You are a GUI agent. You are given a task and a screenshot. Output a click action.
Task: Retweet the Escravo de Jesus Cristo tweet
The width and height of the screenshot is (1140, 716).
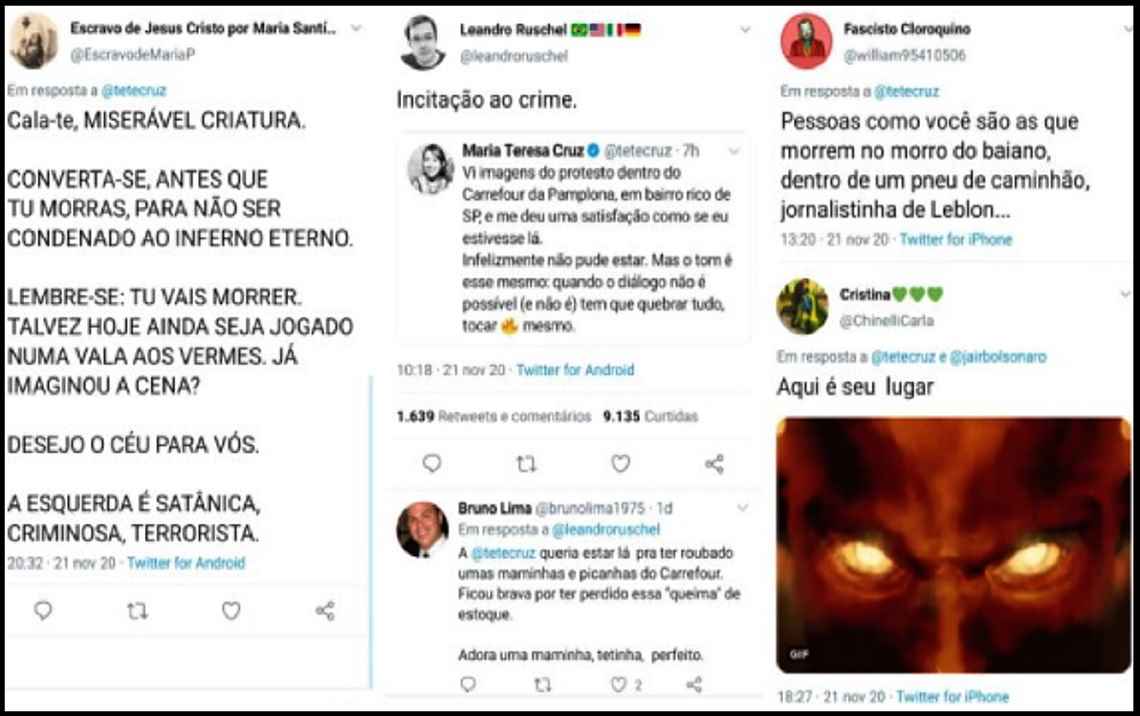pyautogui.click(x=137, y=611)
